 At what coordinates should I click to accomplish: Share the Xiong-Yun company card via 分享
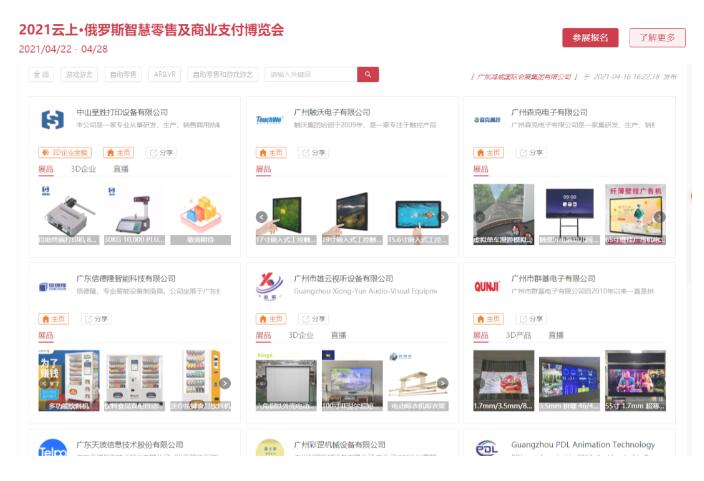313,319
